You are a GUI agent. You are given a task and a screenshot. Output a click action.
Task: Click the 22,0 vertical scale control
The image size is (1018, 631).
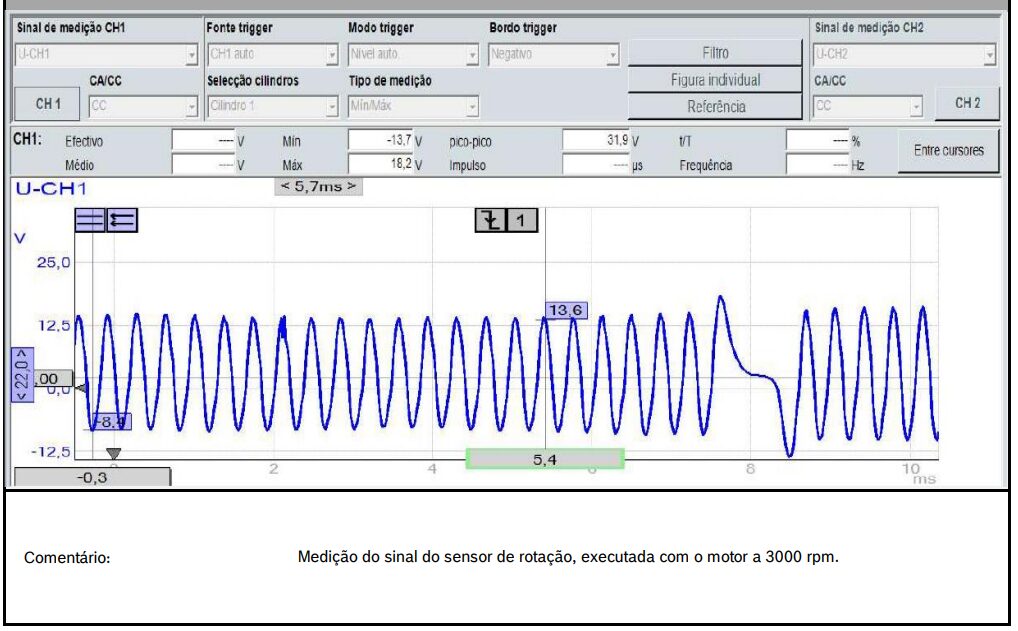[x=21, y=375]
